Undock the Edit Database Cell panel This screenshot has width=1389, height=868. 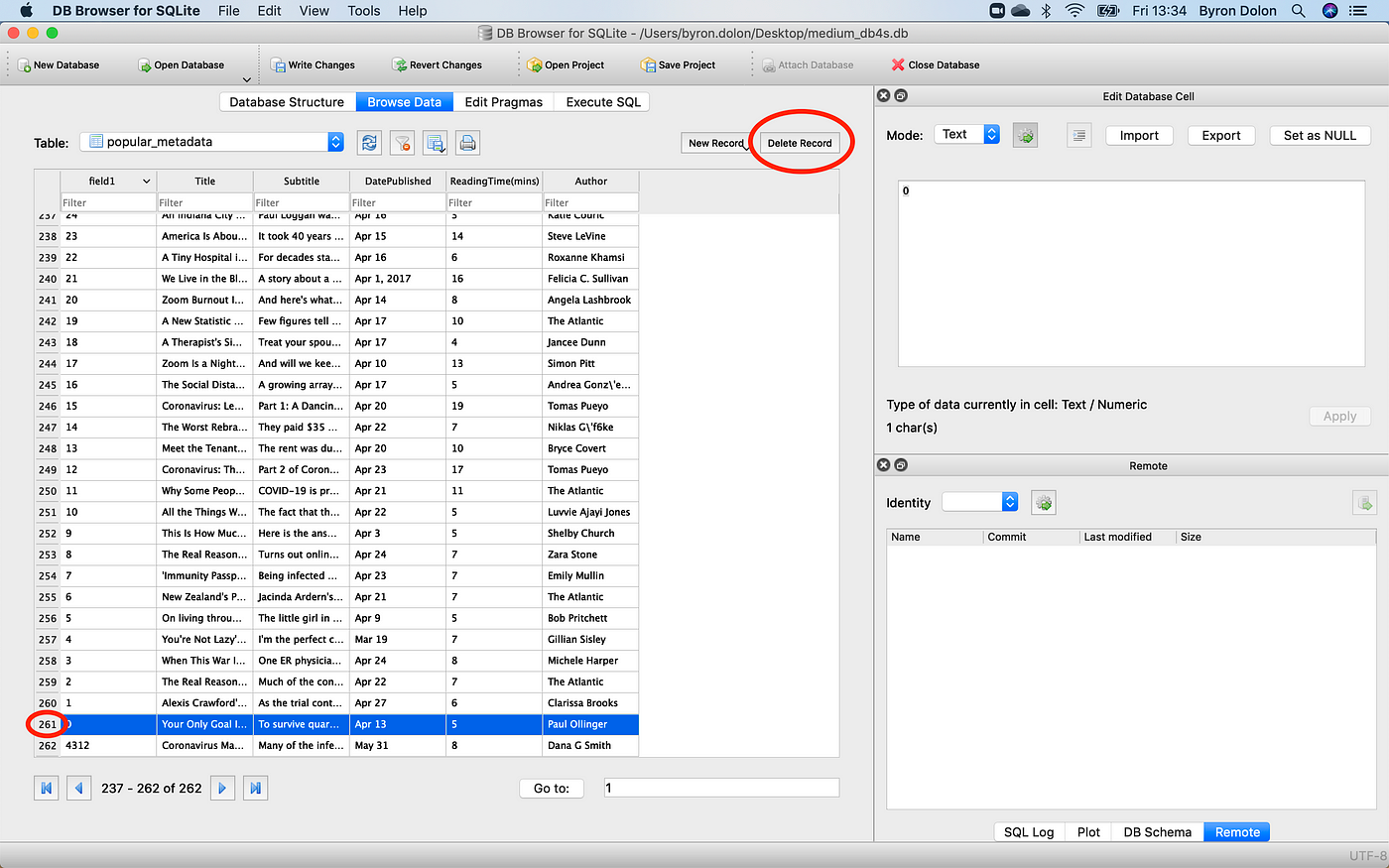pos(901,96)
